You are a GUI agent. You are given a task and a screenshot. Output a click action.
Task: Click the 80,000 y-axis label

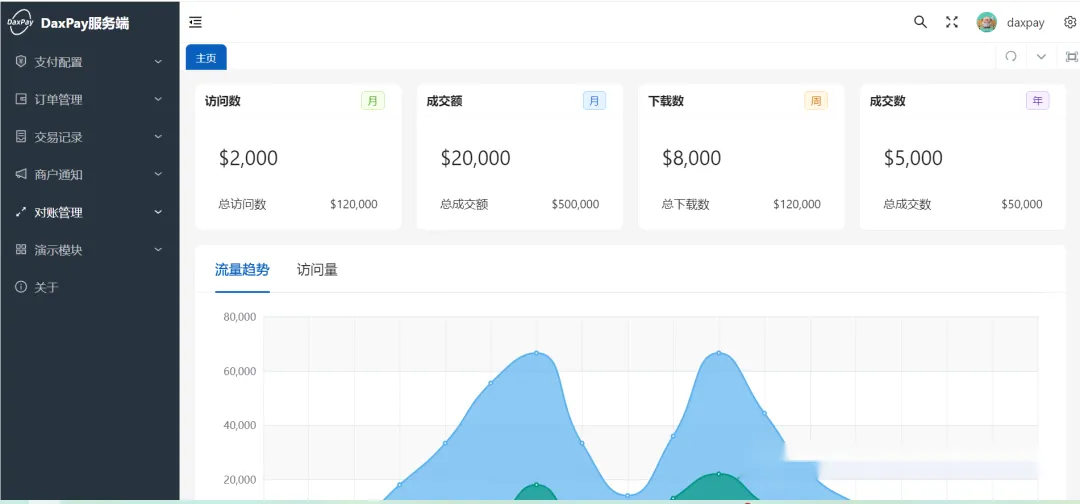pyautogui.click(x=240, y=317)
